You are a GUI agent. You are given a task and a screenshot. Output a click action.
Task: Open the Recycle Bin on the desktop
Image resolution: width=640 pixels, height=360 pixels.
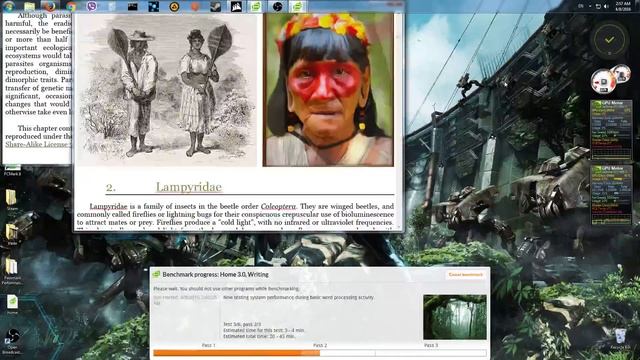click(x=620, y=339)
